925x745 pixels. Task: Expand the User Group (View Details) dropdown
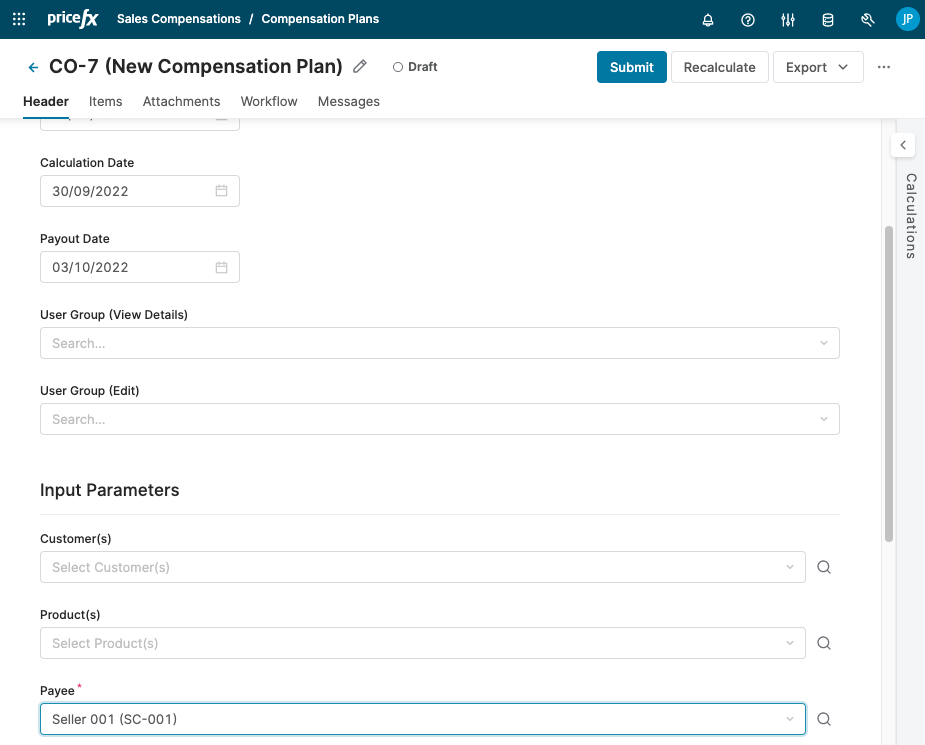(x=439, y=343)
